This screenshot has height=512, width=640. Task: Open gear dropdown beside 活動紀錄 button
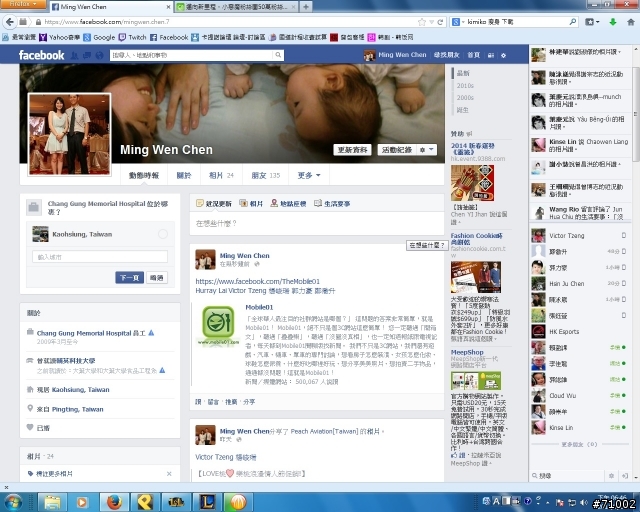(427, 150)
